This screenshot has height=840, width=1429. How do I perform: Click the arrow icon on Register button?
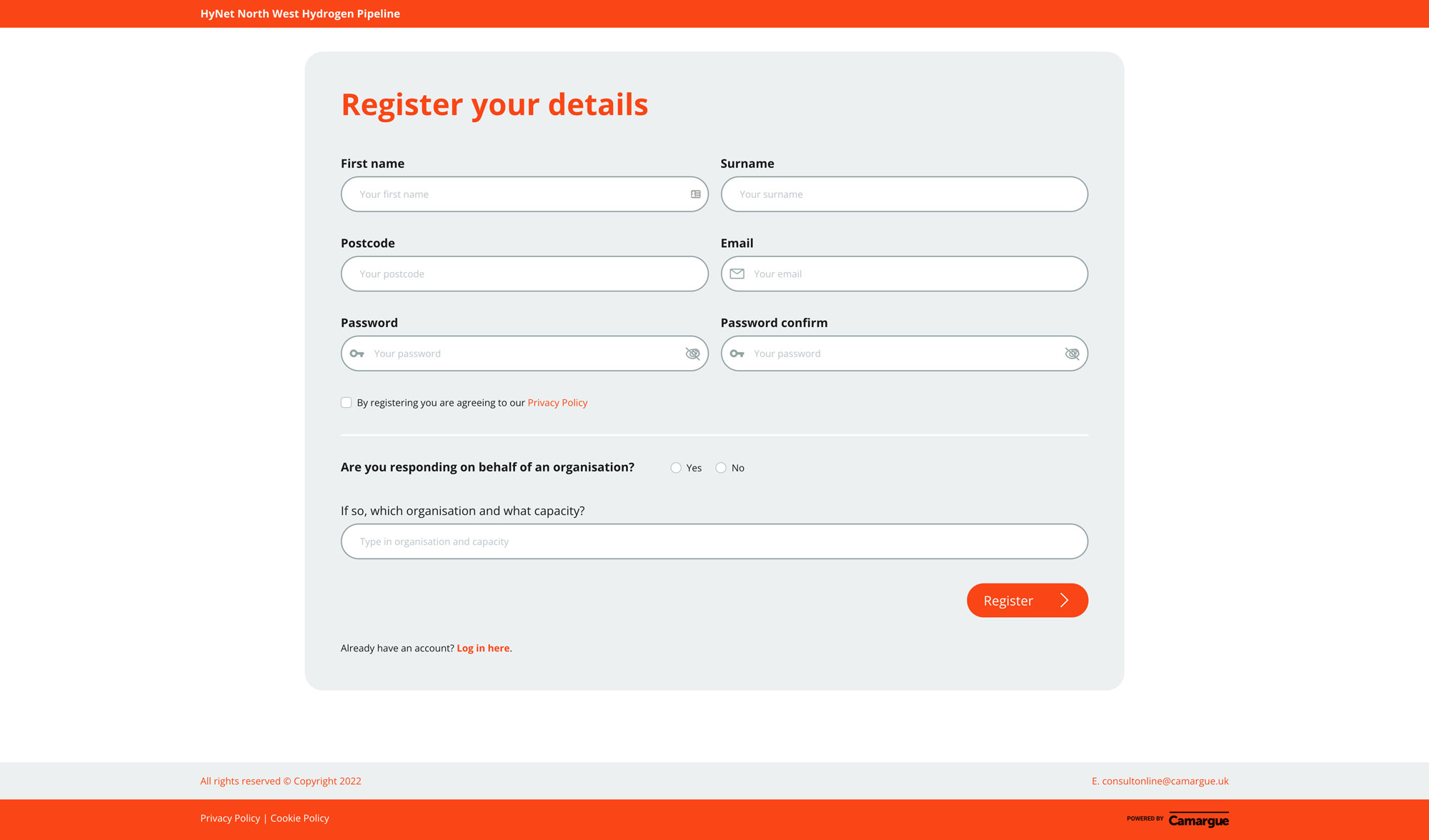coord(1063,600)
